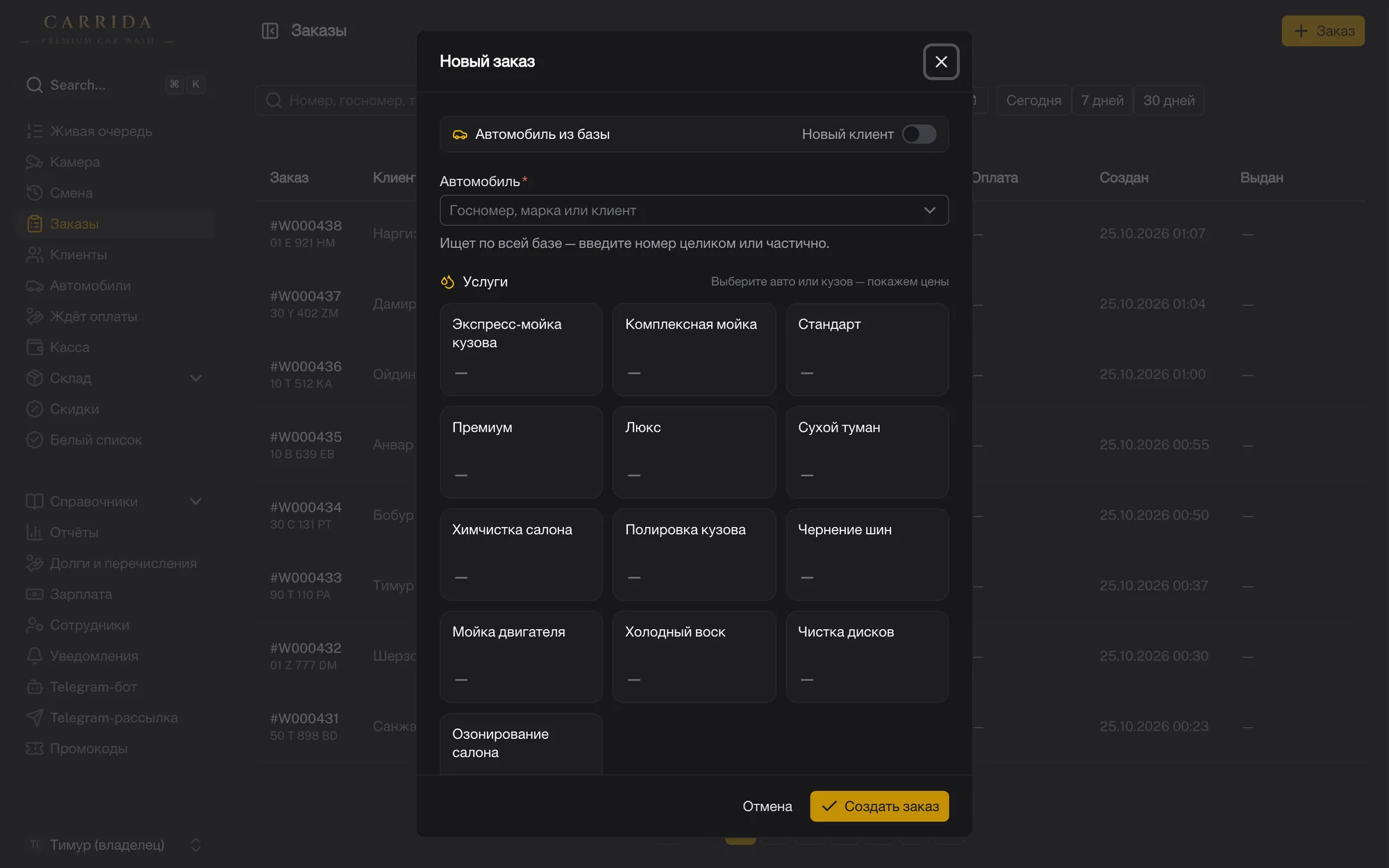Click the Автомобили sidebar icon
The image size is (1389, 868).
[35, 285]
